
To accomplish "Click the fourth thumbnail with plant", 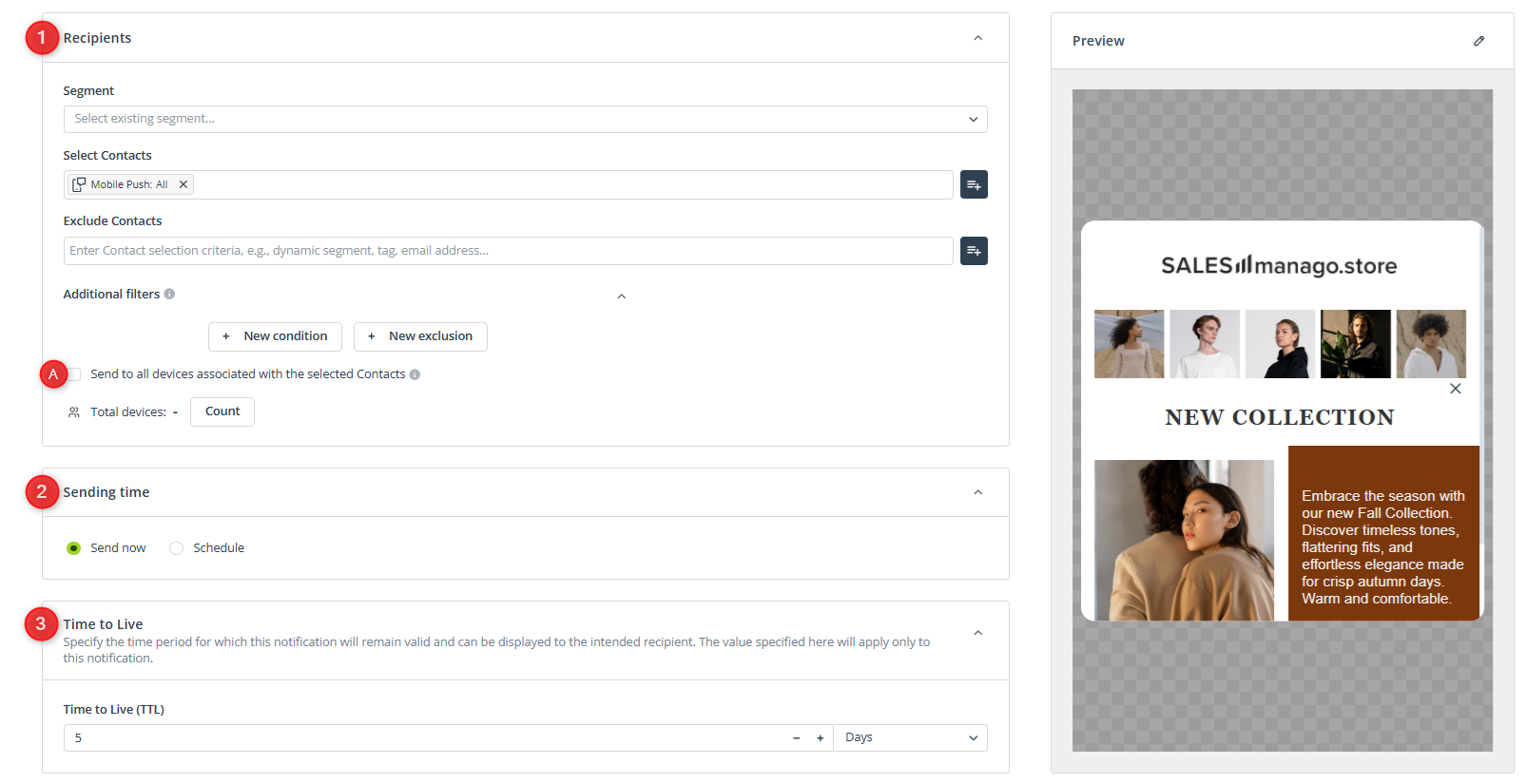I will click(x=1356, y=344).
